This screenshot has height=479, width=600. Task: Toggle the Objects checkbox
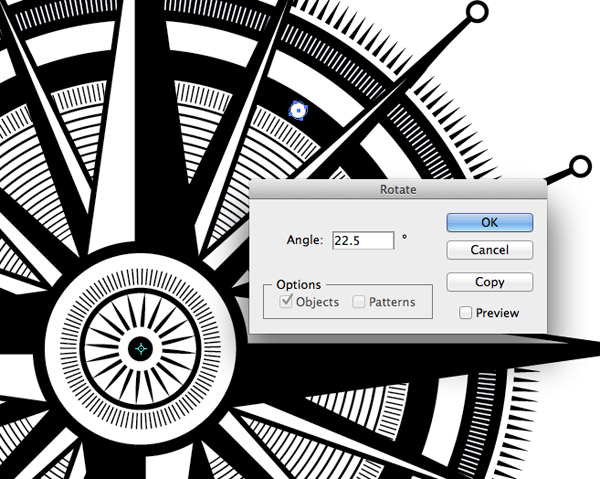[286, 301]
